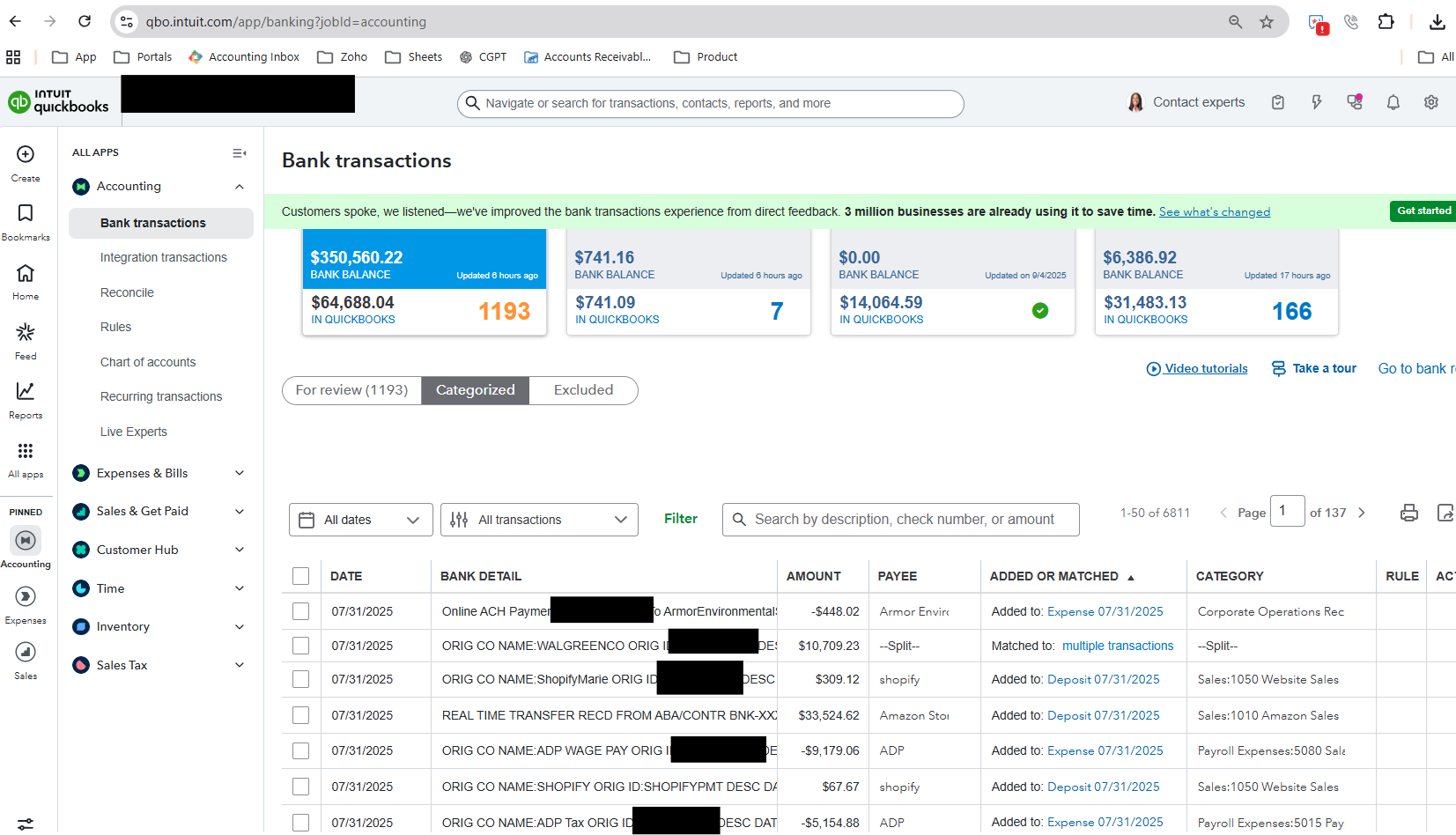The height and width of the screenshot is (835, 1456).
Task: Open the notifications bell
Action: pos(1393,102)
